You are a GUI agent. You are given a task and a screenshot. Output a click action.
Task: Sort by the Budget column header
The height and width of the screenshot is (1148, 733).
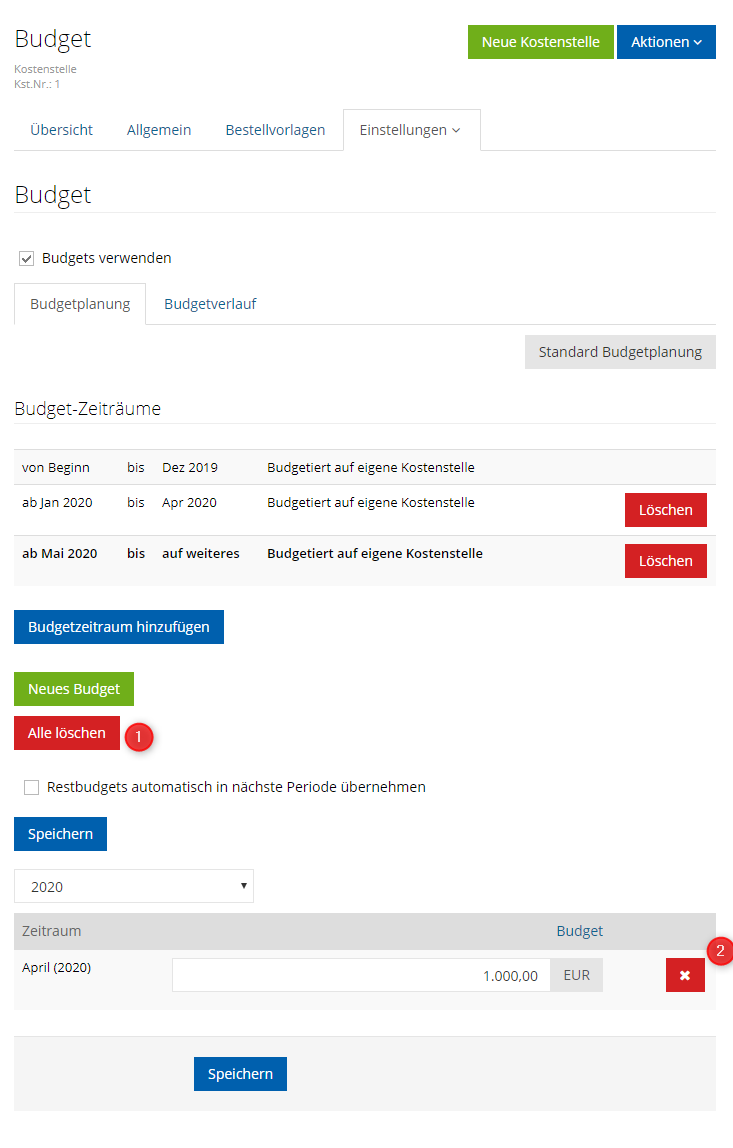tap(579, 931)
